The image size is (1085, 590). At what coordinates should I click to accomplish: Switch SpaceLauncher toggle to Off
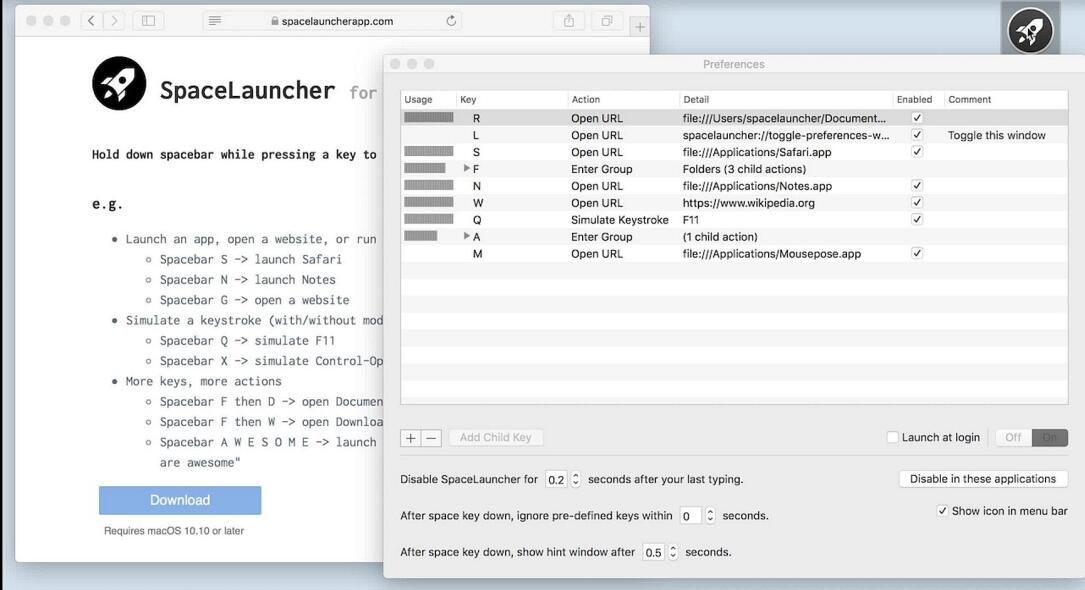pyautogui.click(x=1013, y=438)
